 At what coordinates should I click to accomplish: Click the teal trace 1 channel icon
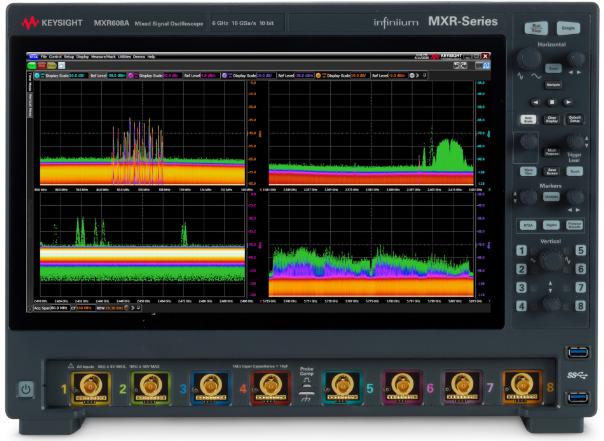(37, 75)
